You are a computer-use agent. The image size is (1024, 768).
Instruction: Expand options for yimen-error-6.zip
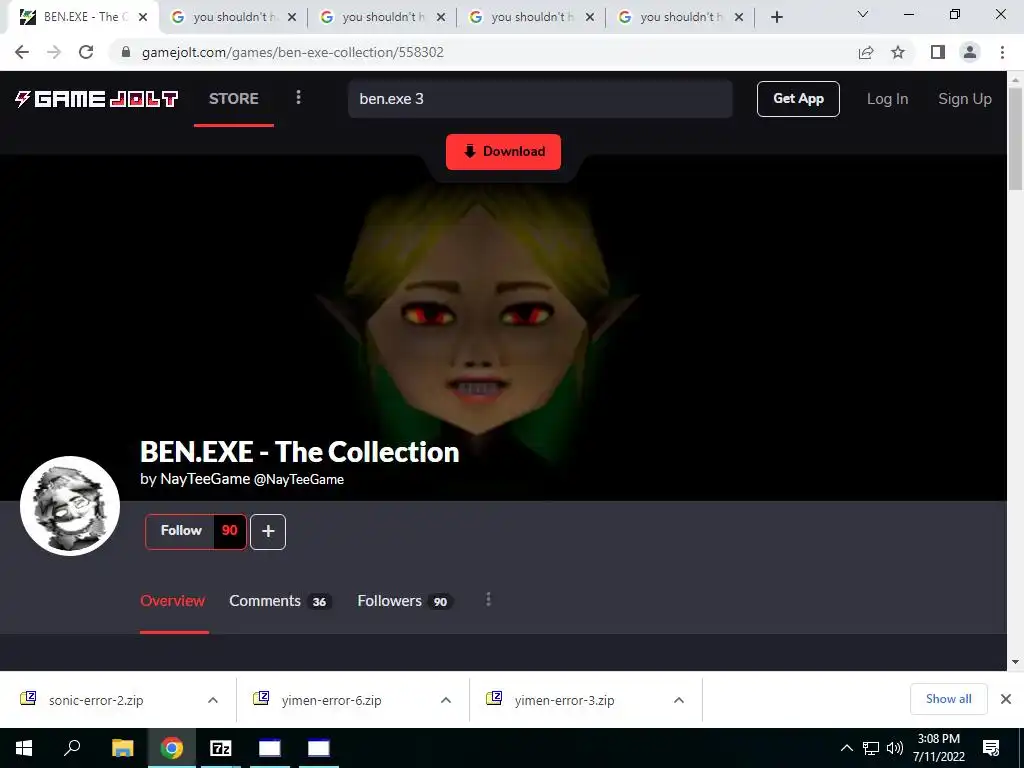[x=446, y=700]
